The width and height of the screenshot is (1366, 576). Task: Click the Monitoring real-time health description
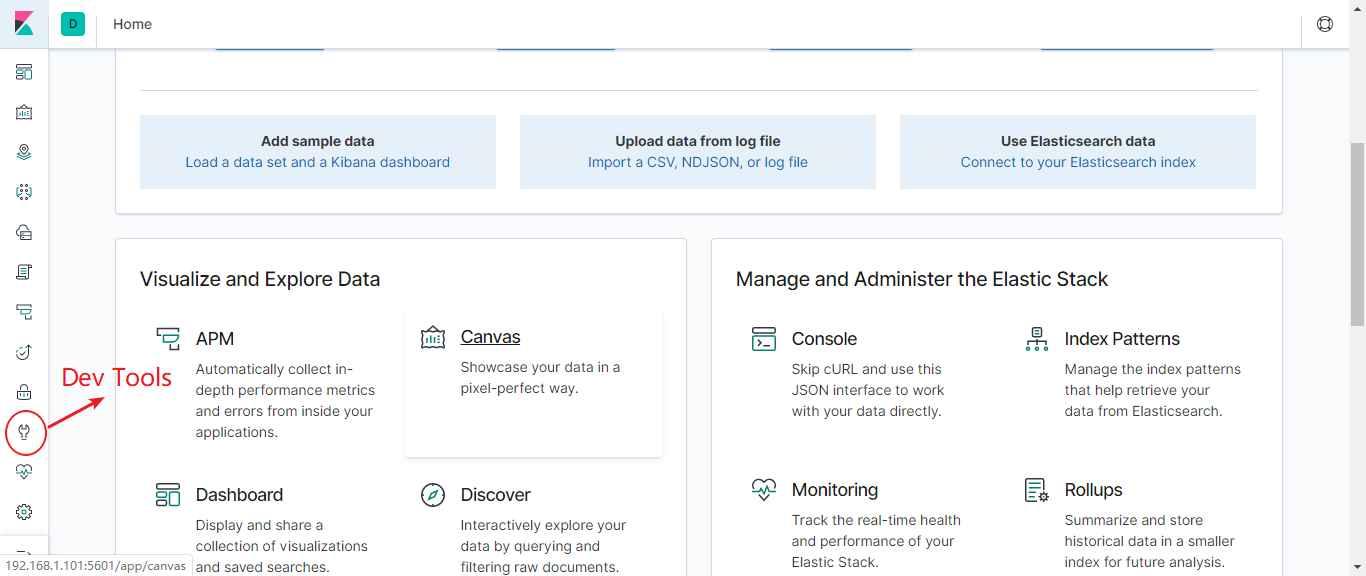876,541
